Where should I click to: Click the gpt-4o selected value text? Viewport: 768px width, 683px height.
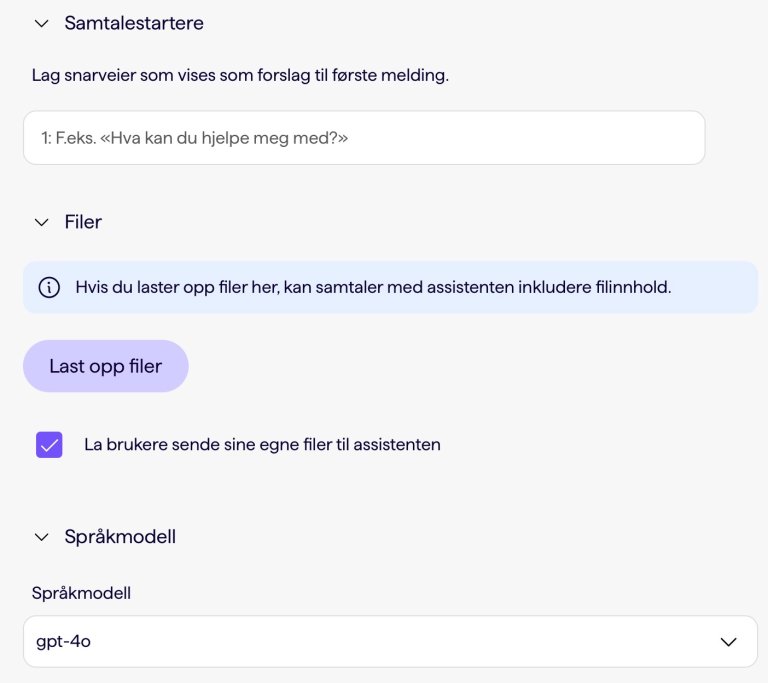click(62, 642)
